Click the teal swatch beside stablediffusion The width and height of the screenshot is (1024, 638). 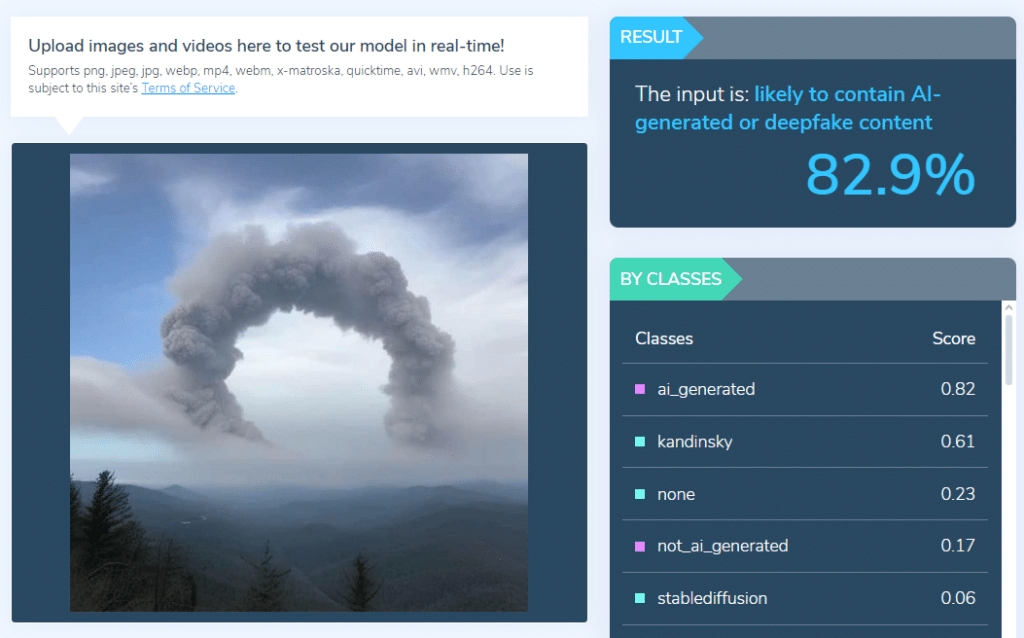[640, 598]
